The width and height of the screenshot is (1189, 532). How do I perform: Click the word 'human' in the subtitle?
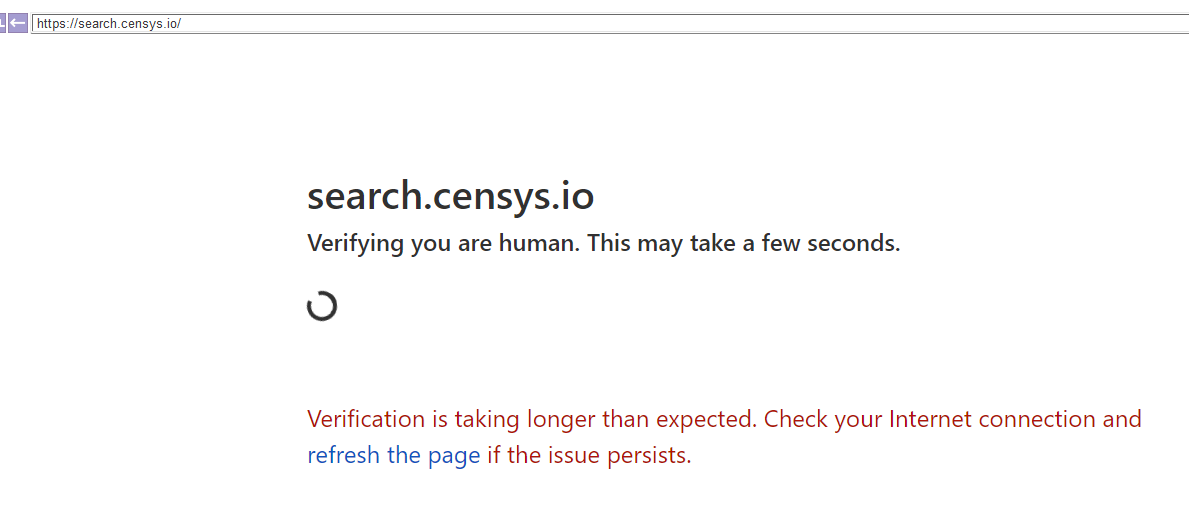[x=538, y=244]
